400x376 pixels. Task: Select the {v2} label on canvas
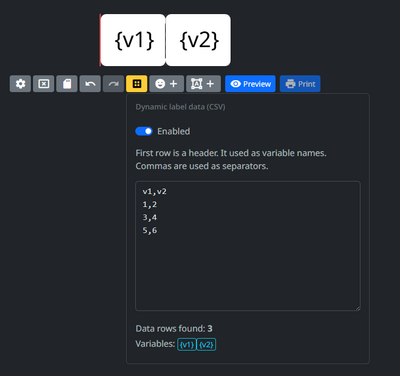tap(199, 40)
